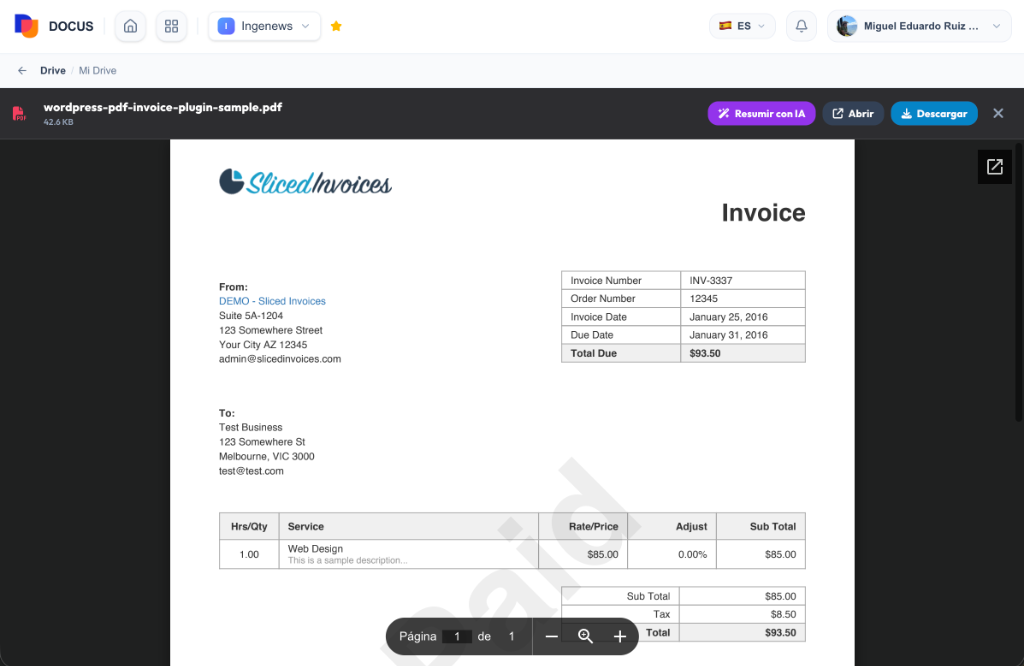The height and width of the screenshot is (666, 1024).
Task: Click the PDF file type icon
Action: pyautogui.click(x=19, y=114)
